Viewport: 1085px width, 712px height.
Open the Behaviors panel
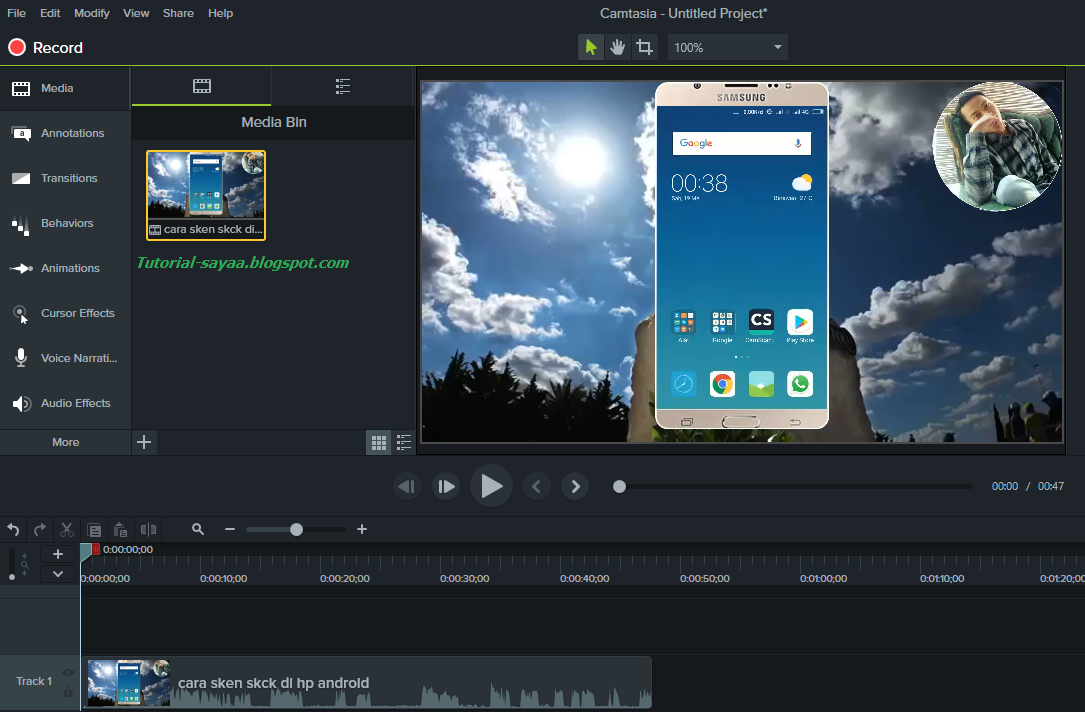pyautogui.click(x=65, y=223)
